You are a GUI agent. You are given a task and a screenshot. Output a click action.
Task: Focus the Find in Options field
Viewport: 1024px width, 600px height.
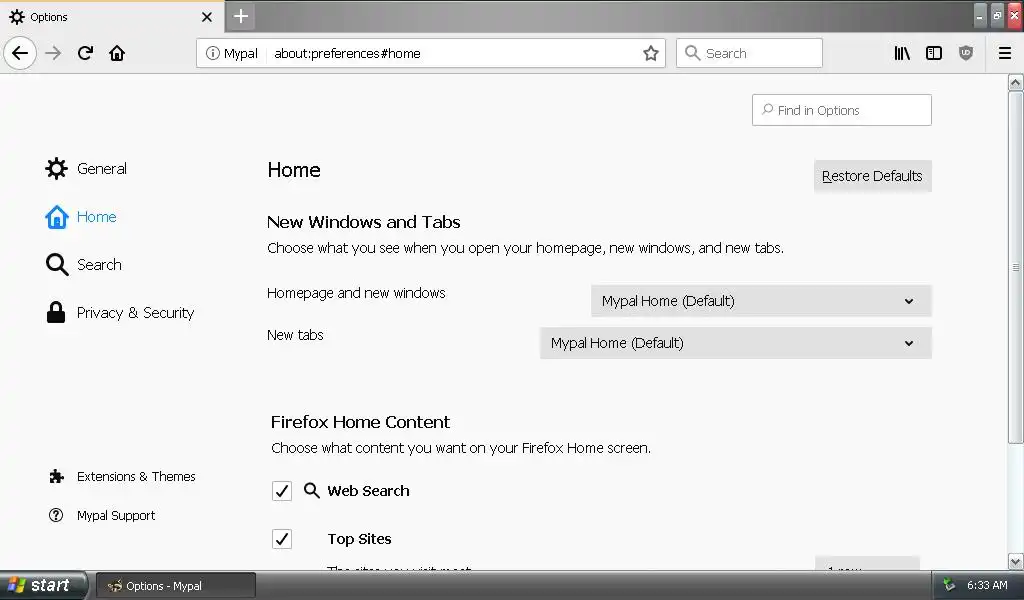pos(841,110)
